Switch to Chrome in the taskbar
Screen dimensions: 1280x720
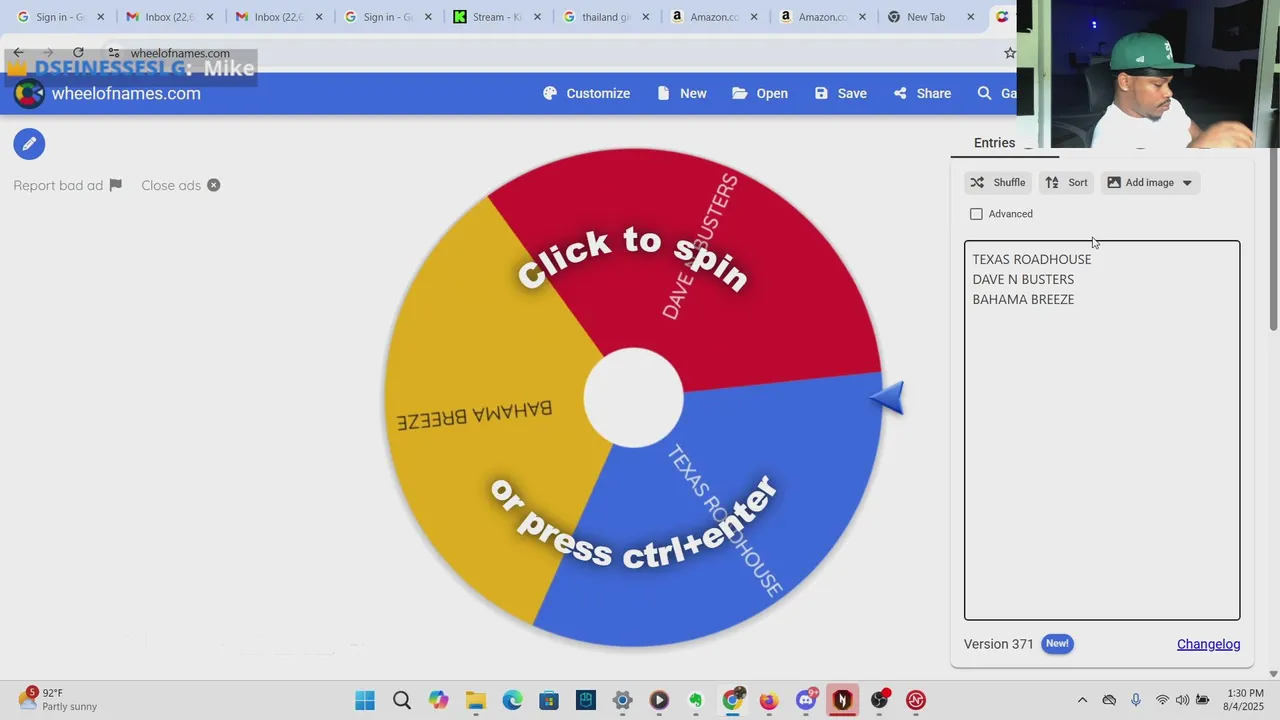pyautogui.click(x=733, y=700)
